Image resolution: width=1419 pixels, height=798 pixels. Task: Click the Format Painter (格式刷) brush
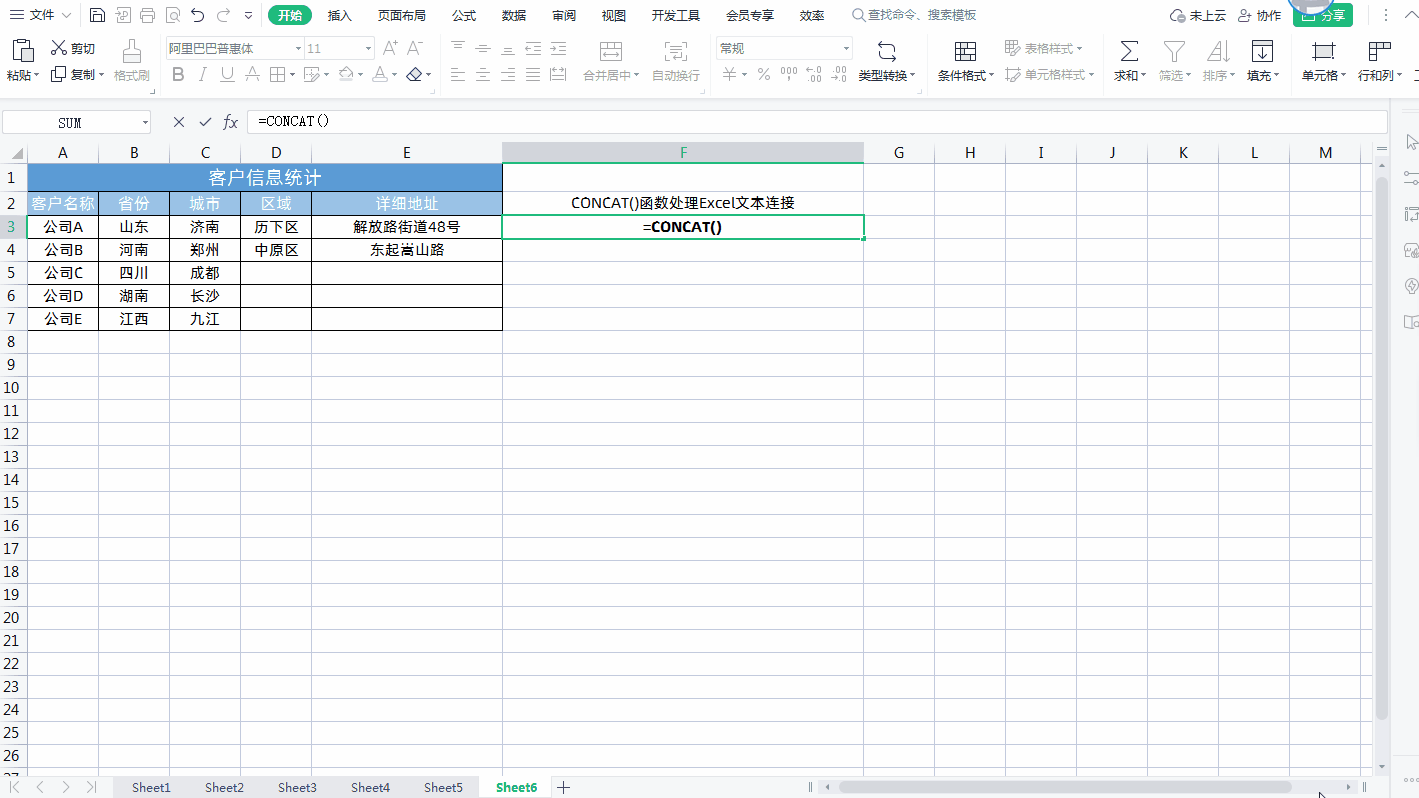click(131, 61)
